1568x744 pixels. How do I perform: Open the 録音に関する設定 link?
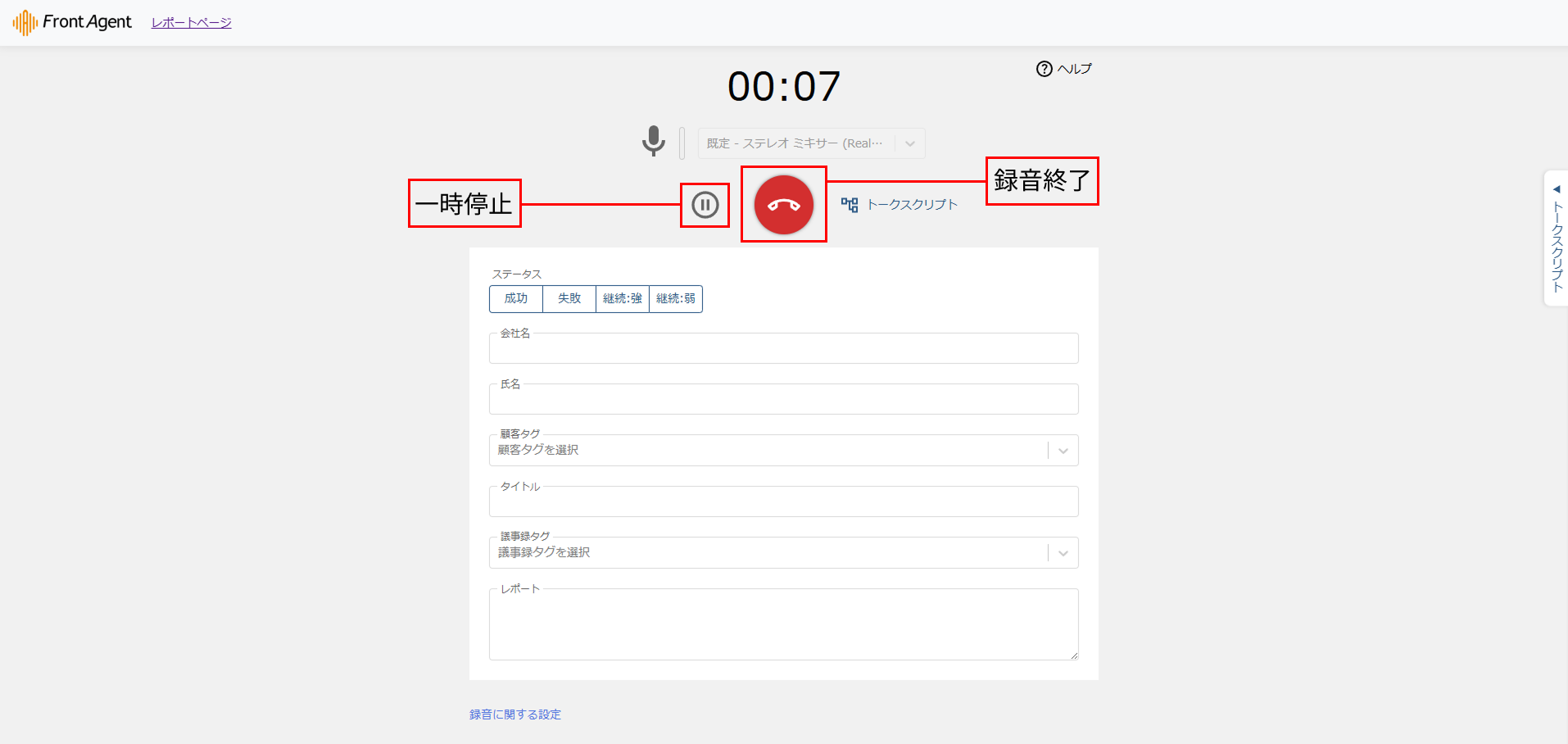(x=514, y=715)
